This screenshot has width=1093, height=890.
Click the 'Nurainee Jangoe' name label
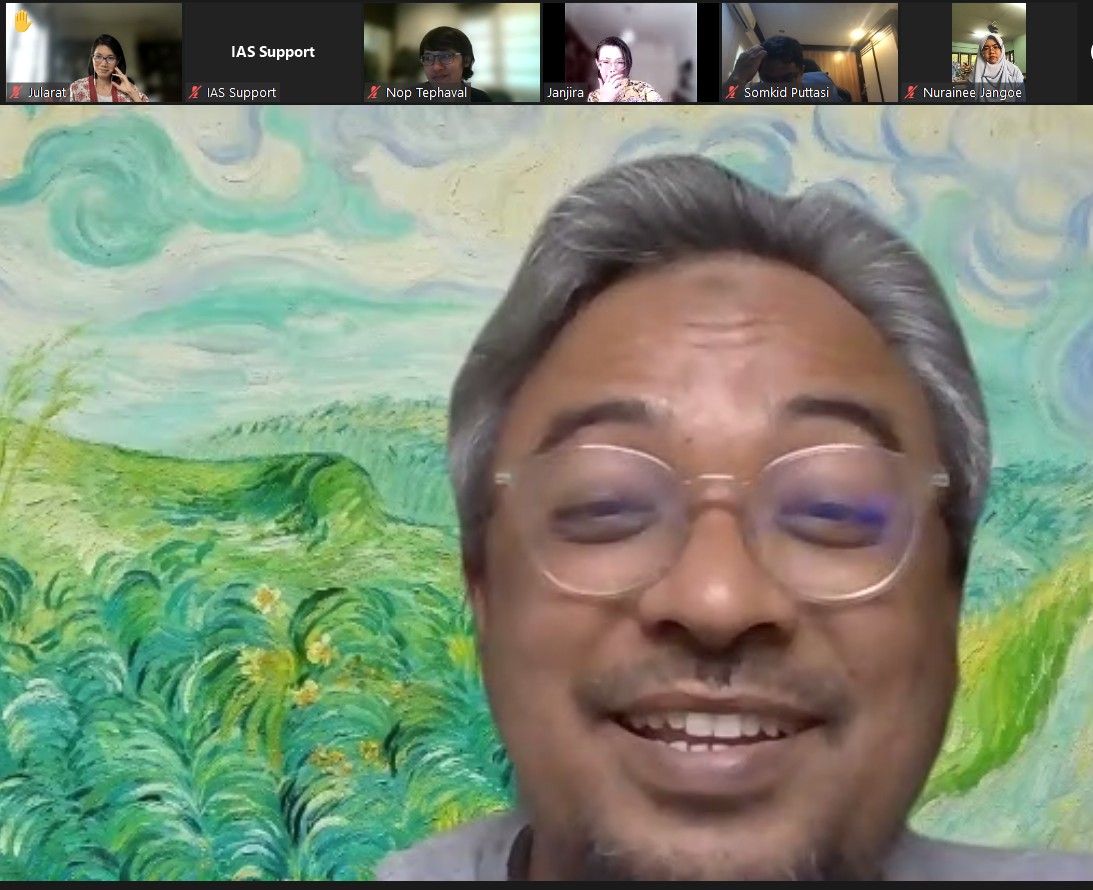pyautogui.click(x=972, y=92)
